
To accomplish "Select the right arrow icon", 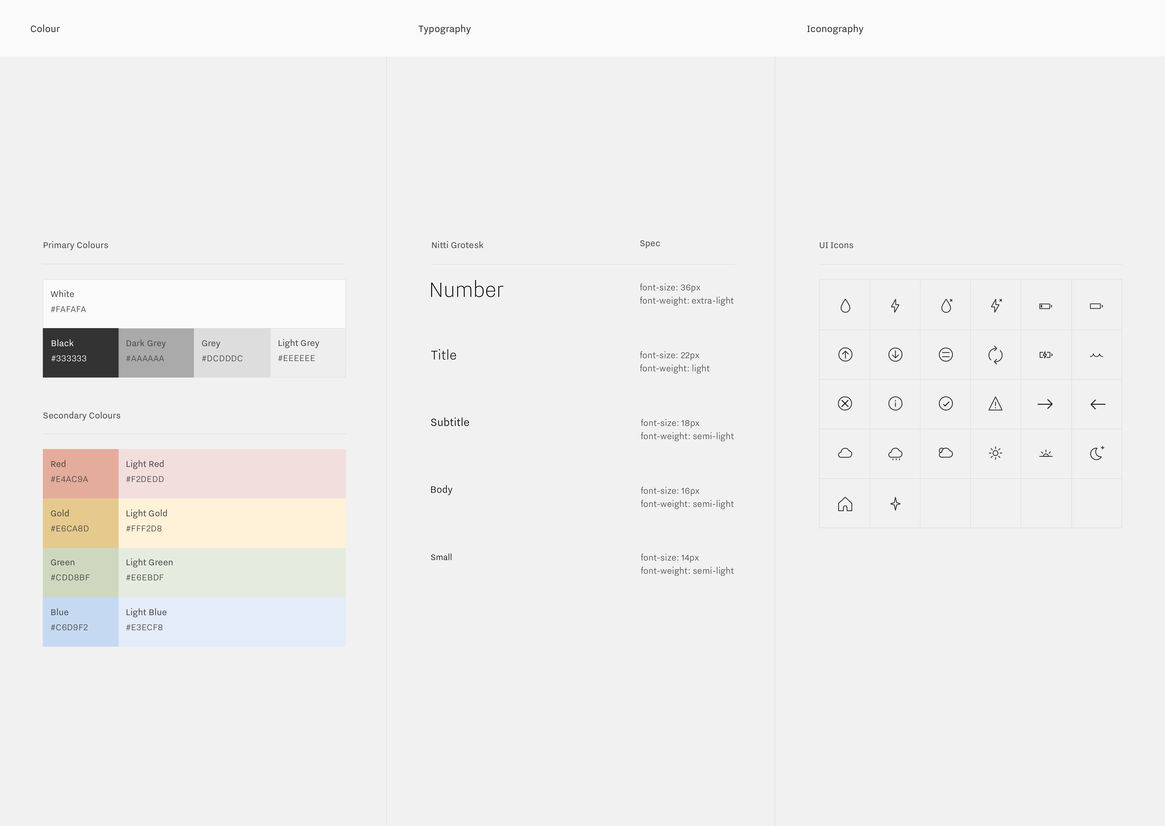I will coord(1045,404).
